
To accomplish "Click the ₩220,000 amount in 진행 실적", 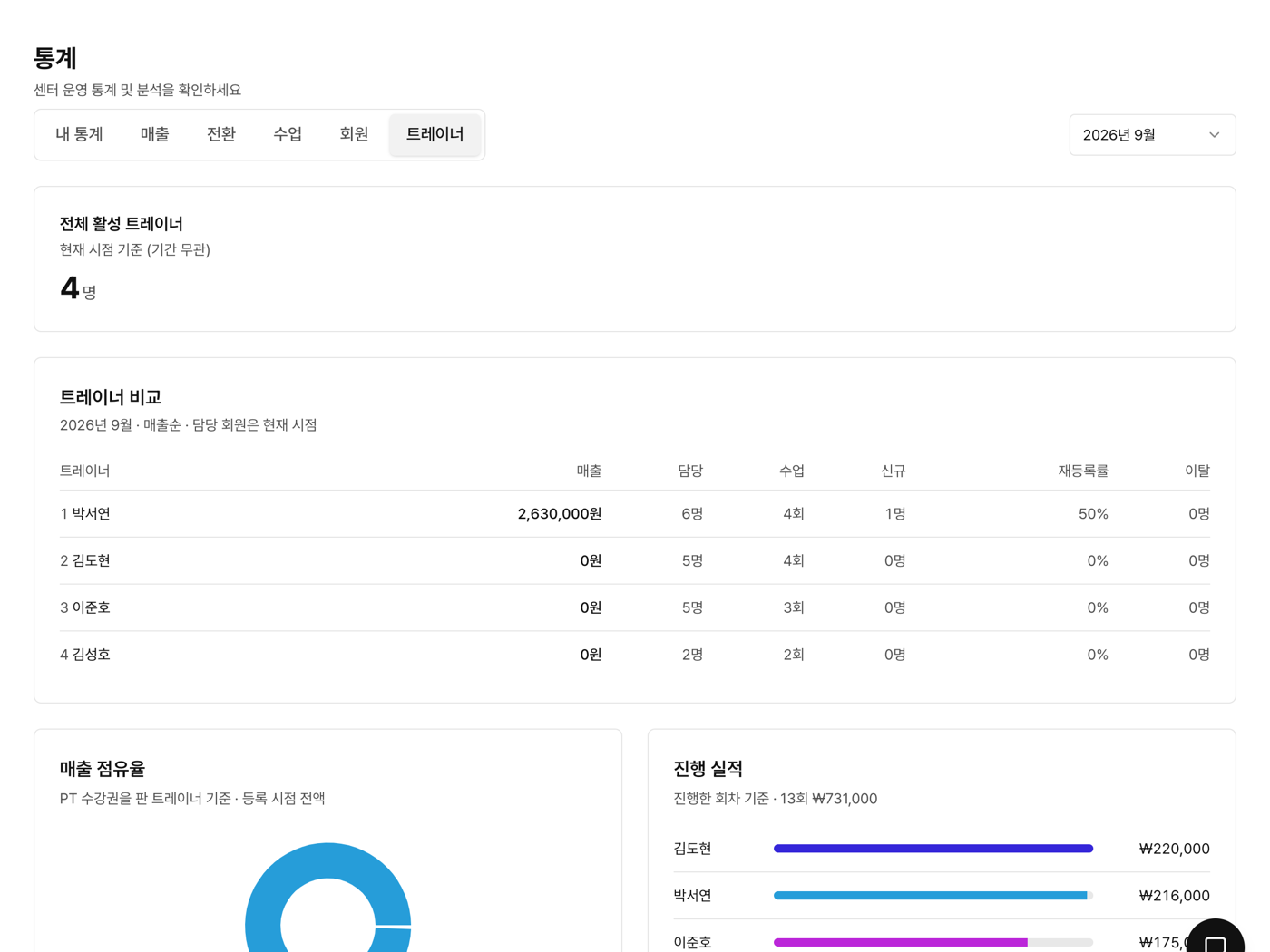I will (x=1174, y=850).
